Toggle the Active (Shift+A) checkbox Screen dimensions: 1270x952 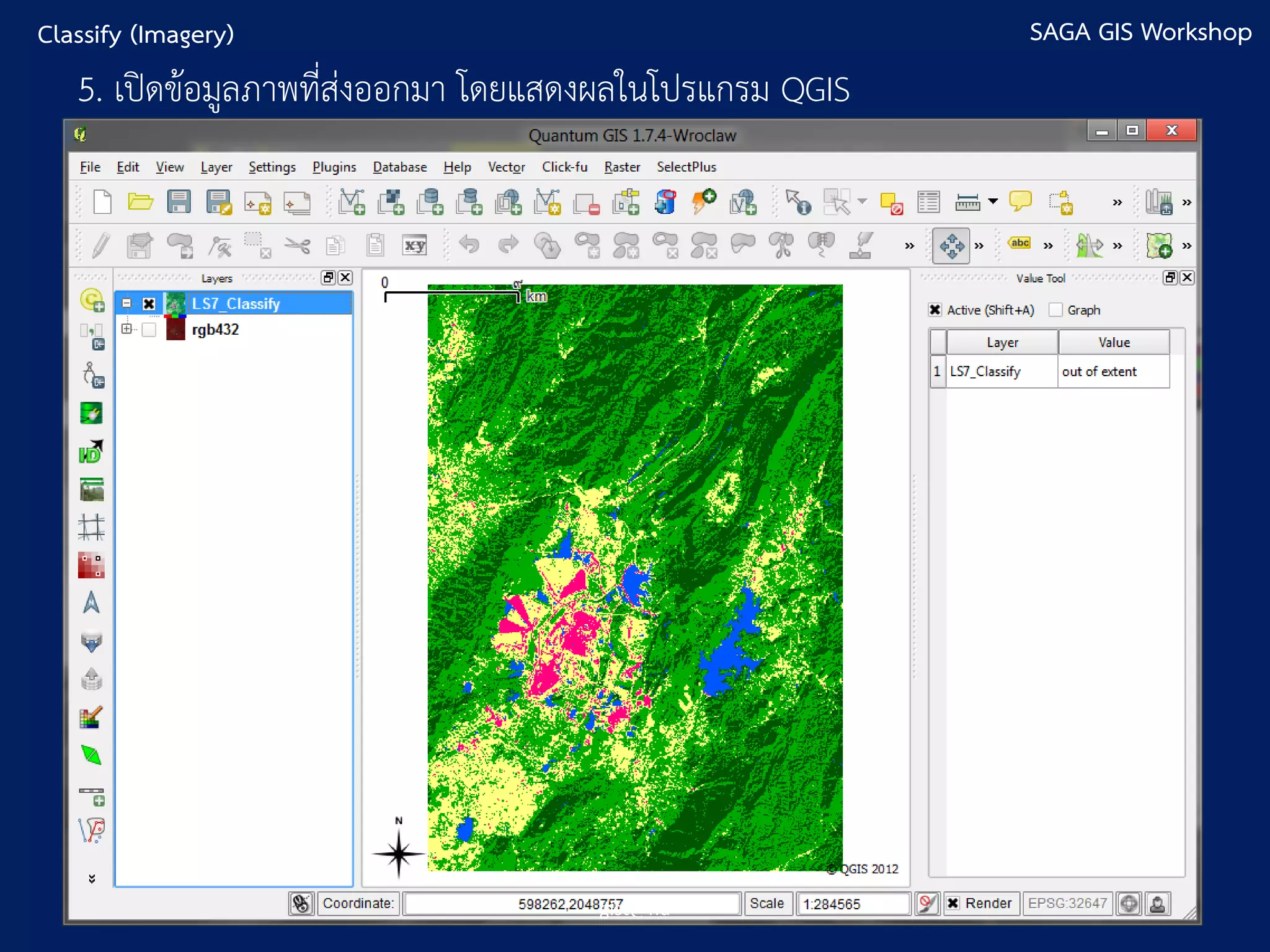point(935,310)
